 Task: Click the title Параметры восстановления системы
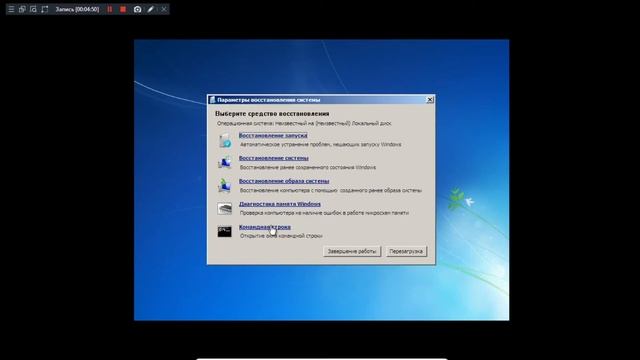[269, 100]
